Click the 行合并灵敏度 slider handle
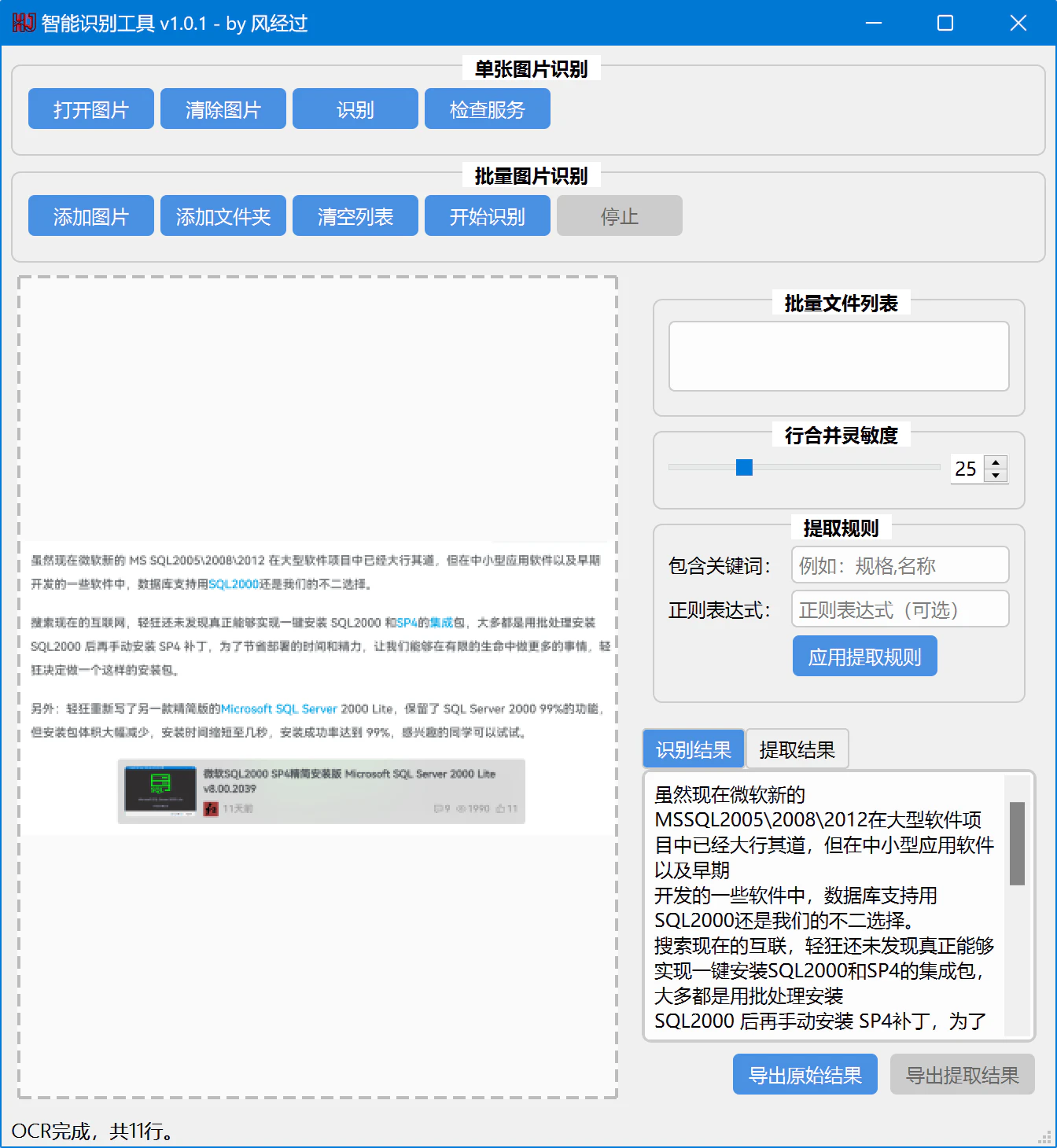Screen dimensions: 1057x1148 coord(744,468)
